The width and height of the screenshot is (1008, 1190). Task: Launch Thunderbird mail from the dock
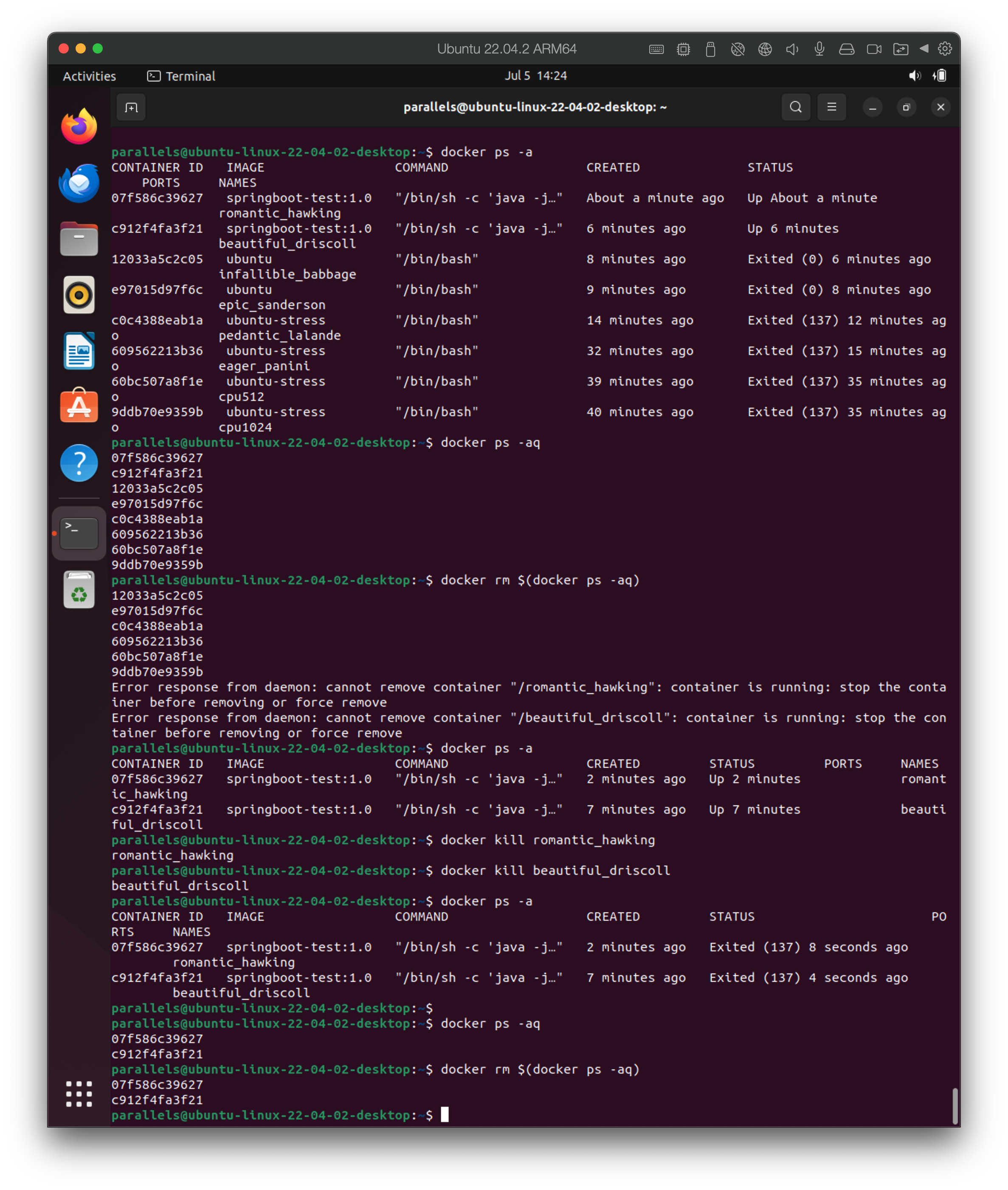click(79, 182)
